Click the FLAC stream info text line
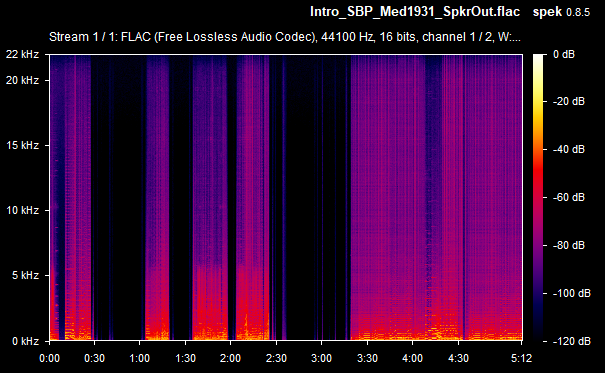Viewport: 605px width, 373px height. (x=285, y=37)
